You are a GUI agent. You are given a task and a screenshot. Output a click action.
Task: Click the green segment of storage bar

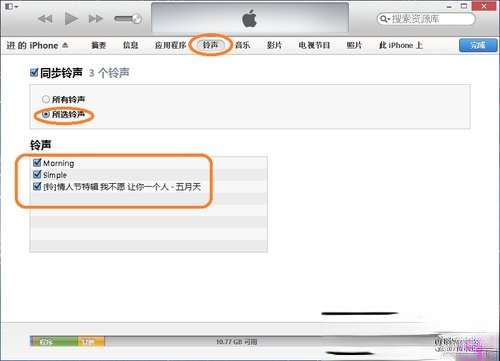[x=57, y=342]
